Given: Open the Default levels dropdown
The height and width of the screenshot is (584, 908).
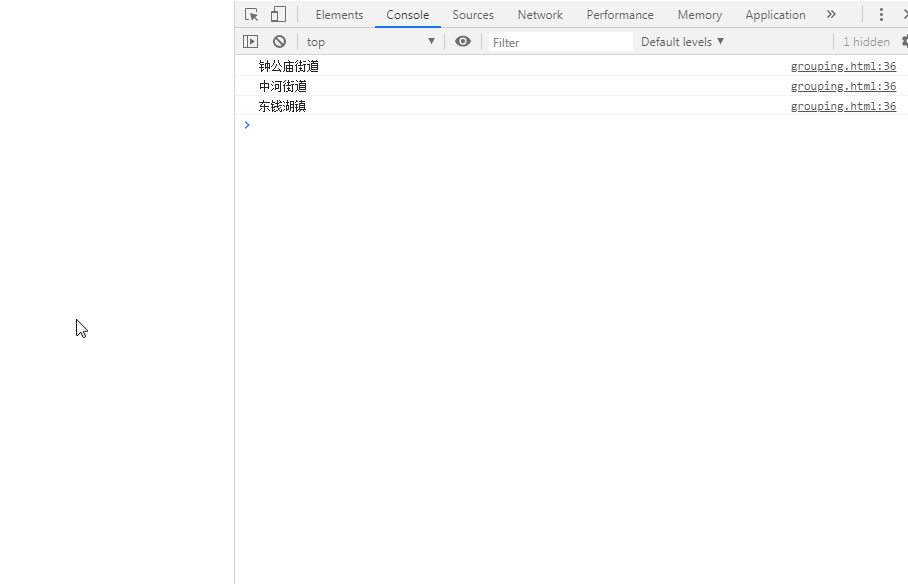Looking at the screenshot, I should point(682,42).
